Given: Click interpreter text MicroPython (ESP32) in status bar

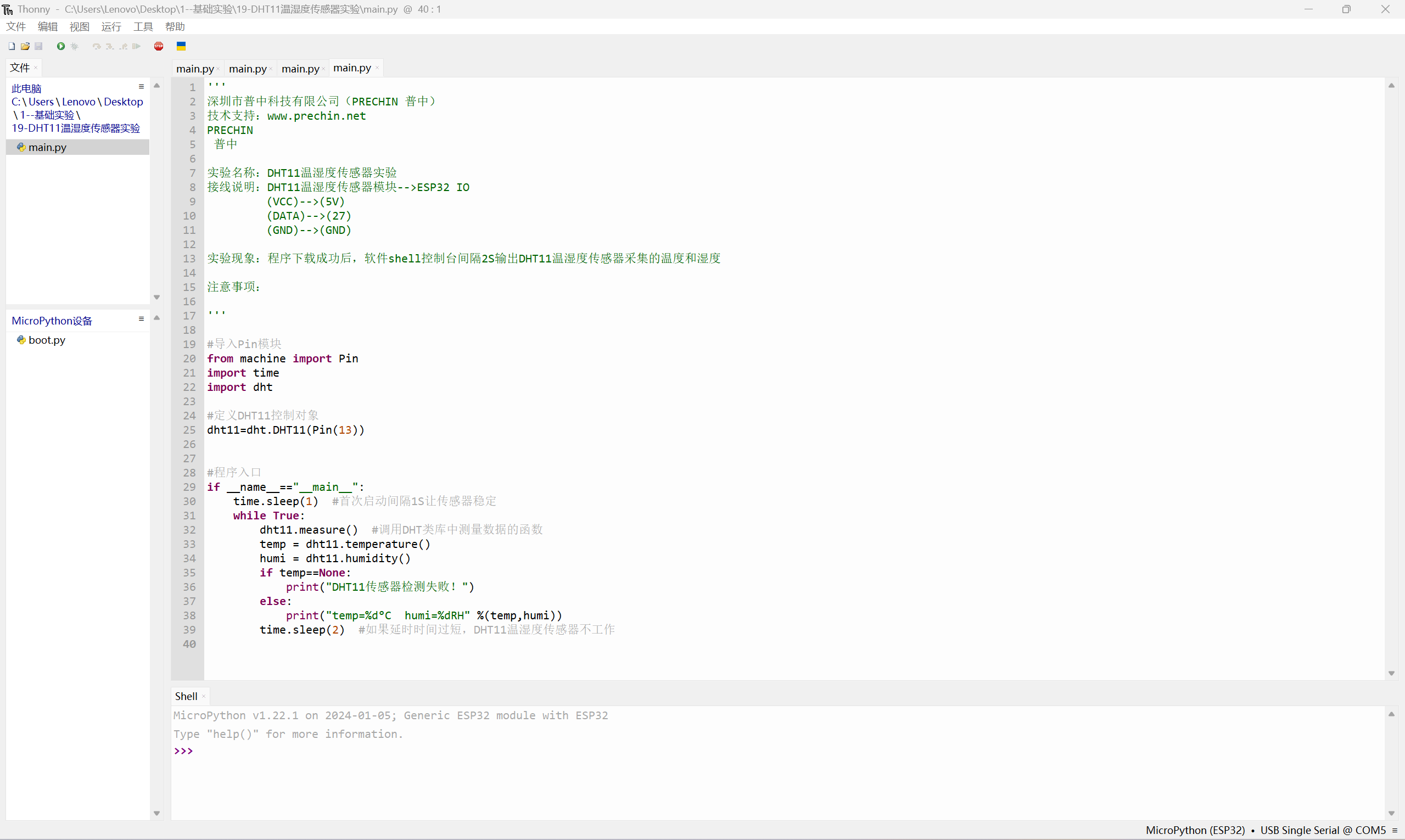Looking at the screenshot, I should [x=1195, y=830].
